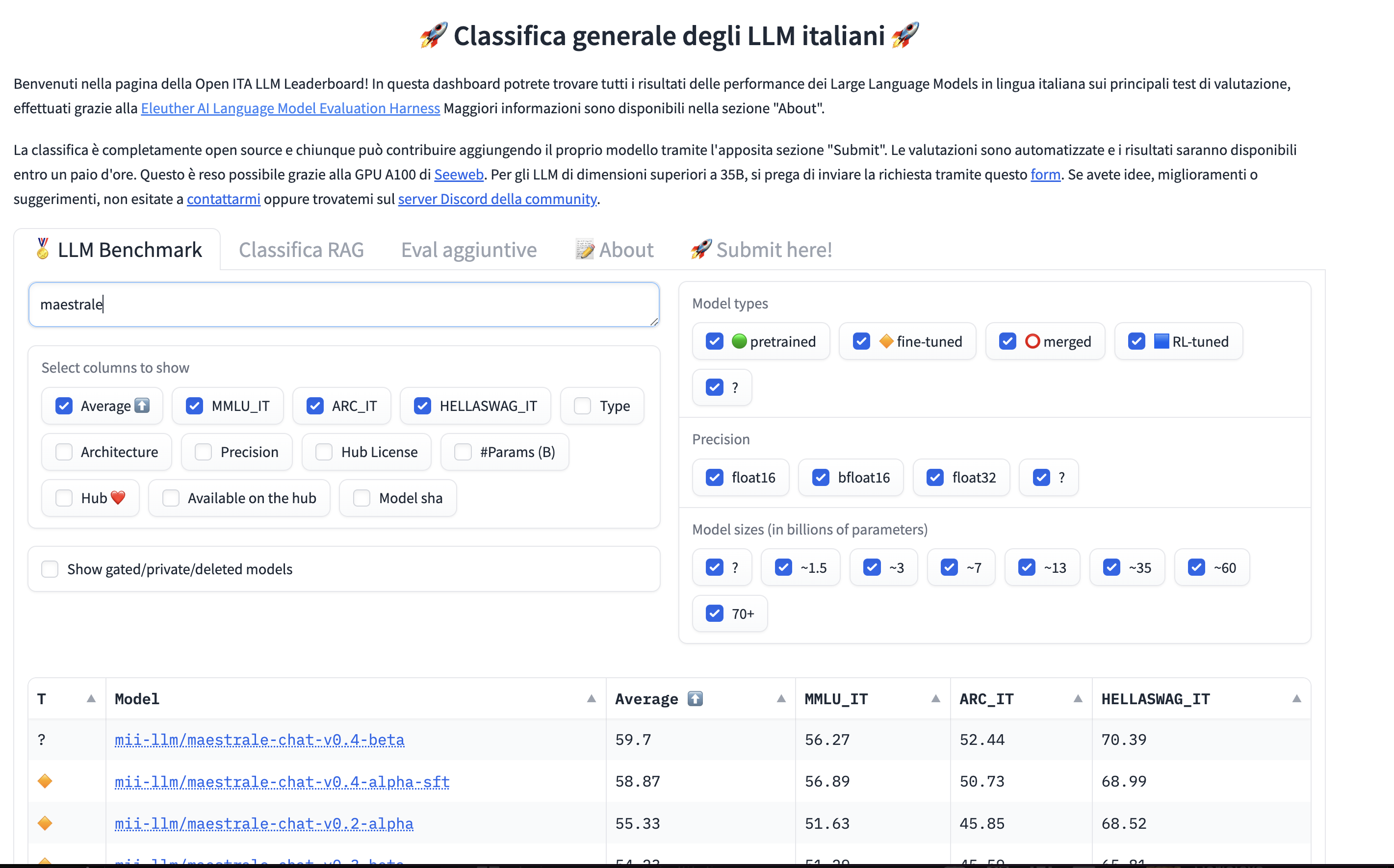Click the T column sort arrow
The height and width of the screenshot is (868, 1394).
(91, 699)
